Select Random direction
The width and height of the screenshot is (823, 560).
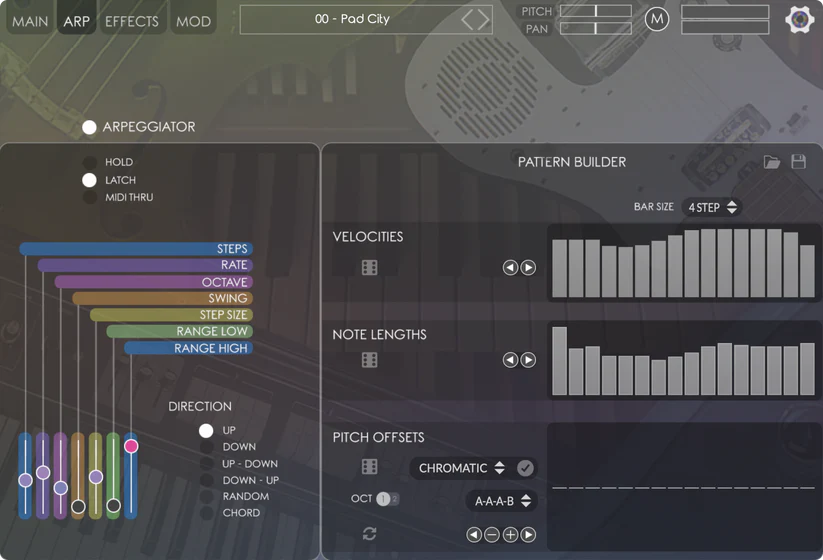(206, 496)
